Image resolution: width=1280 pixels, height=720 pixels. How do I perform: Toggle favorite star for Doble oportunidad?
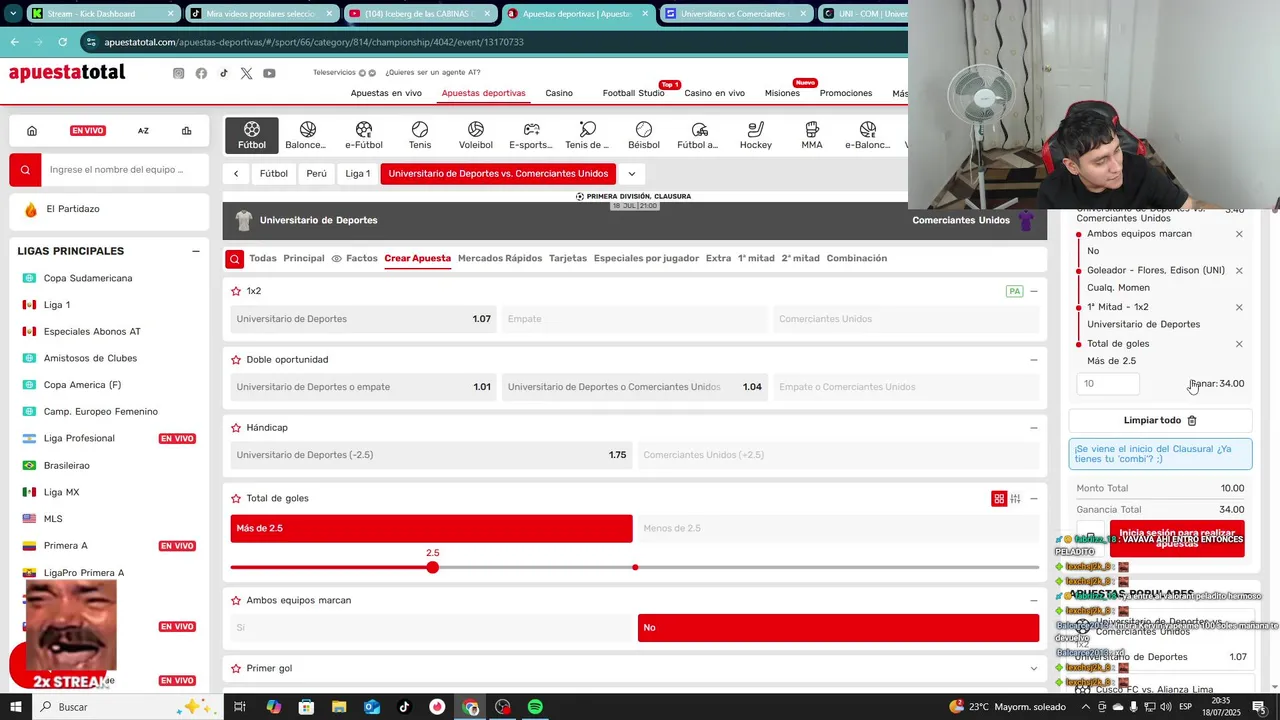point(236,359)
